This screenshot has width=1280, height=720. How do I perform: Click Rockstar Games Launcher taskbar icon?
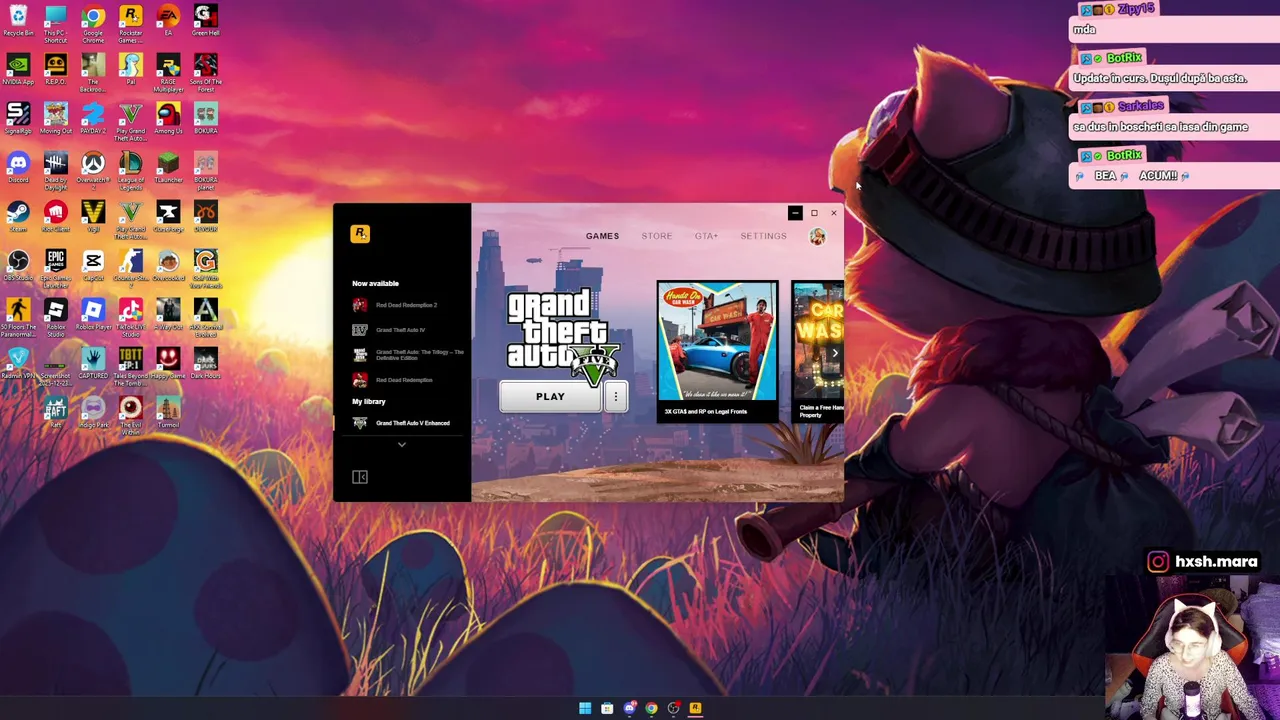click(x=695, y=709)
